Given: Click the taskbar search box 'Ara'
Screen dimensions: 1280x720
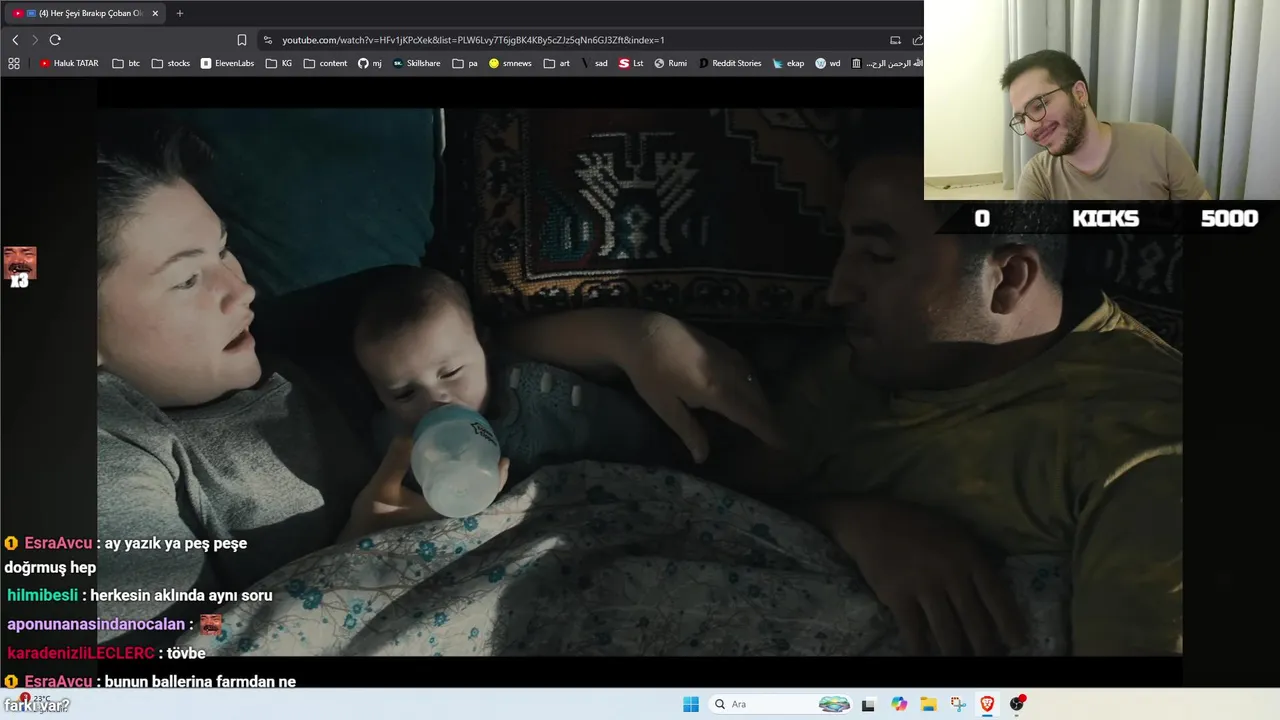Looking at the screenshot, I should coord(780,704).
